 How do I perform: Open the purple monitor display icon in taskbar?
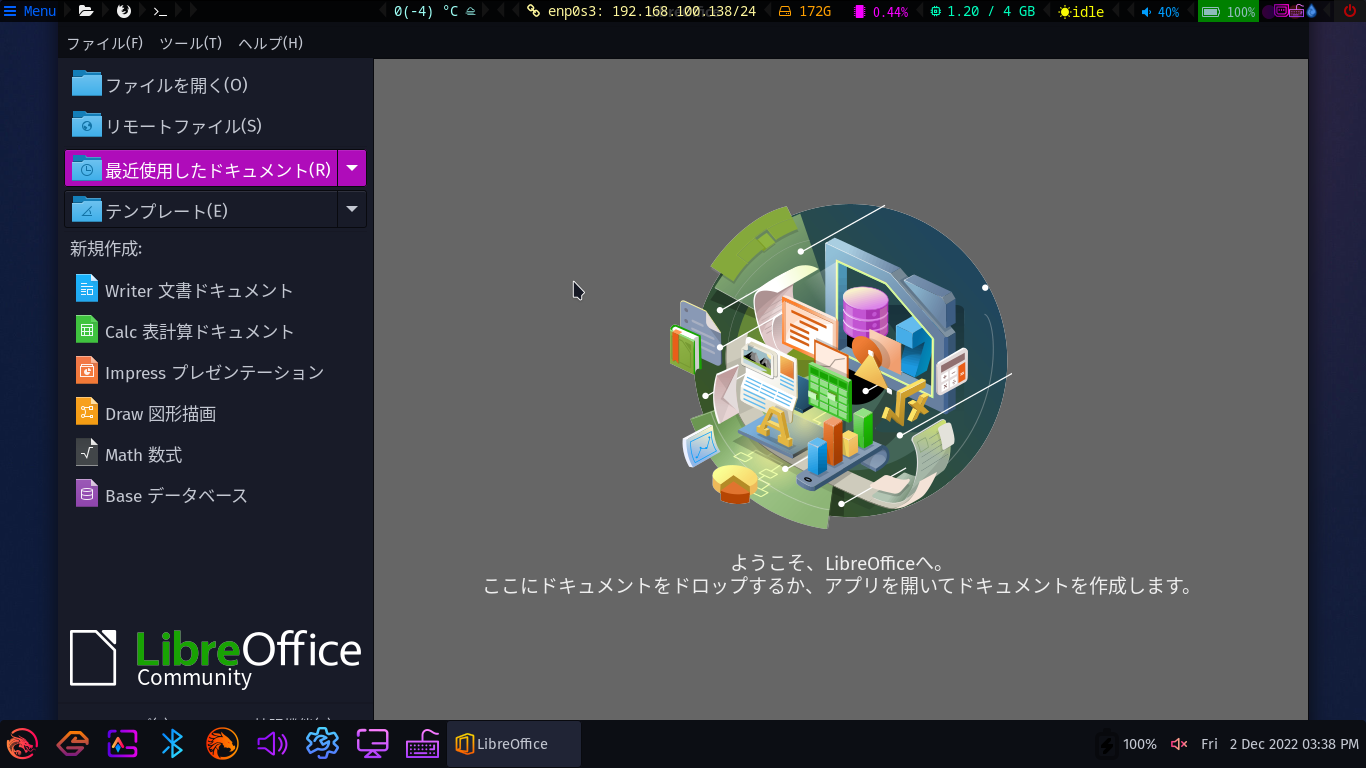[372, 744]
